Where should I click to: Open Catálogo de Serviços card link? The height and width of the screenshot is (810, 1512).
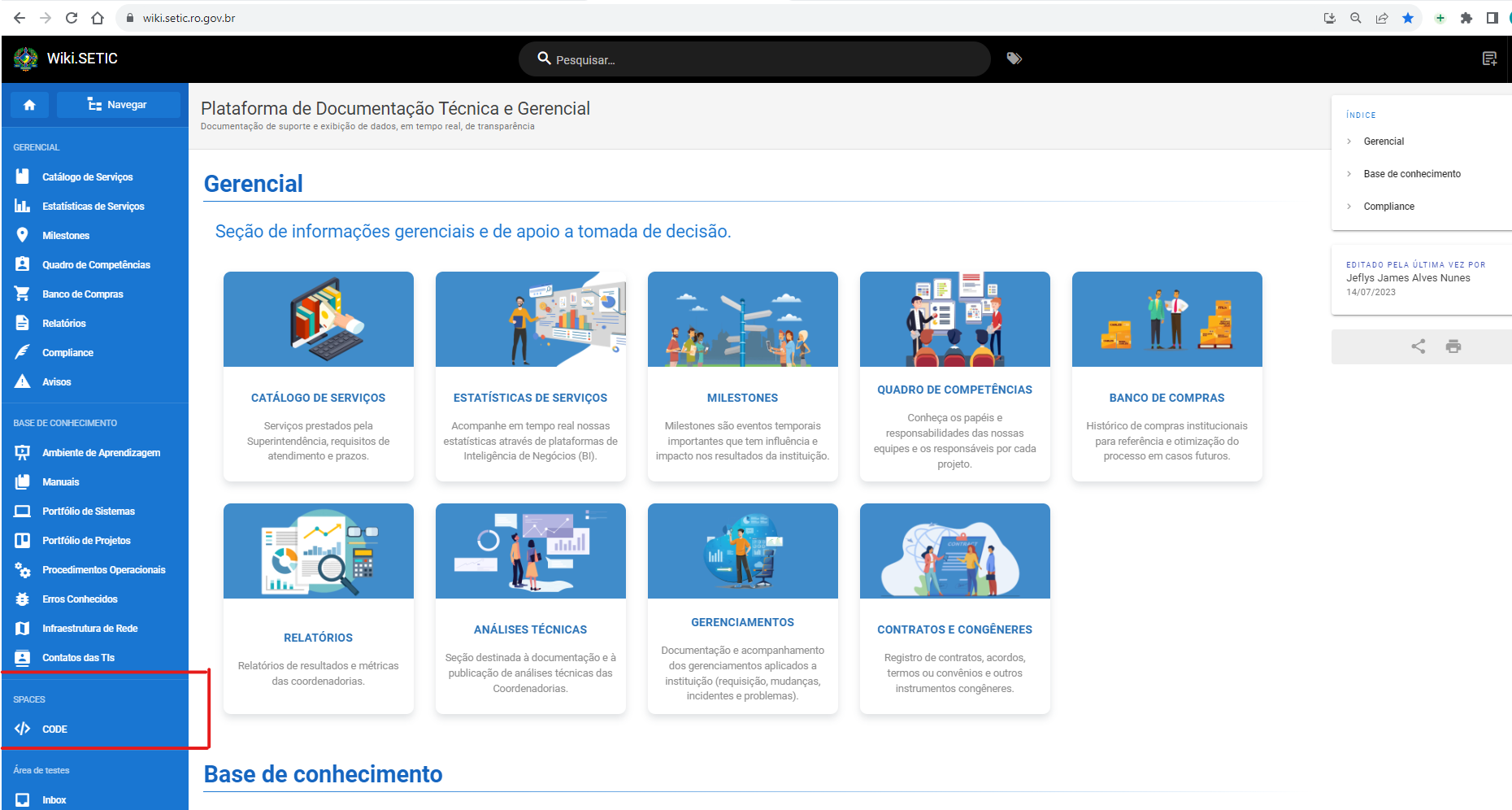click(x=318, y=398)
